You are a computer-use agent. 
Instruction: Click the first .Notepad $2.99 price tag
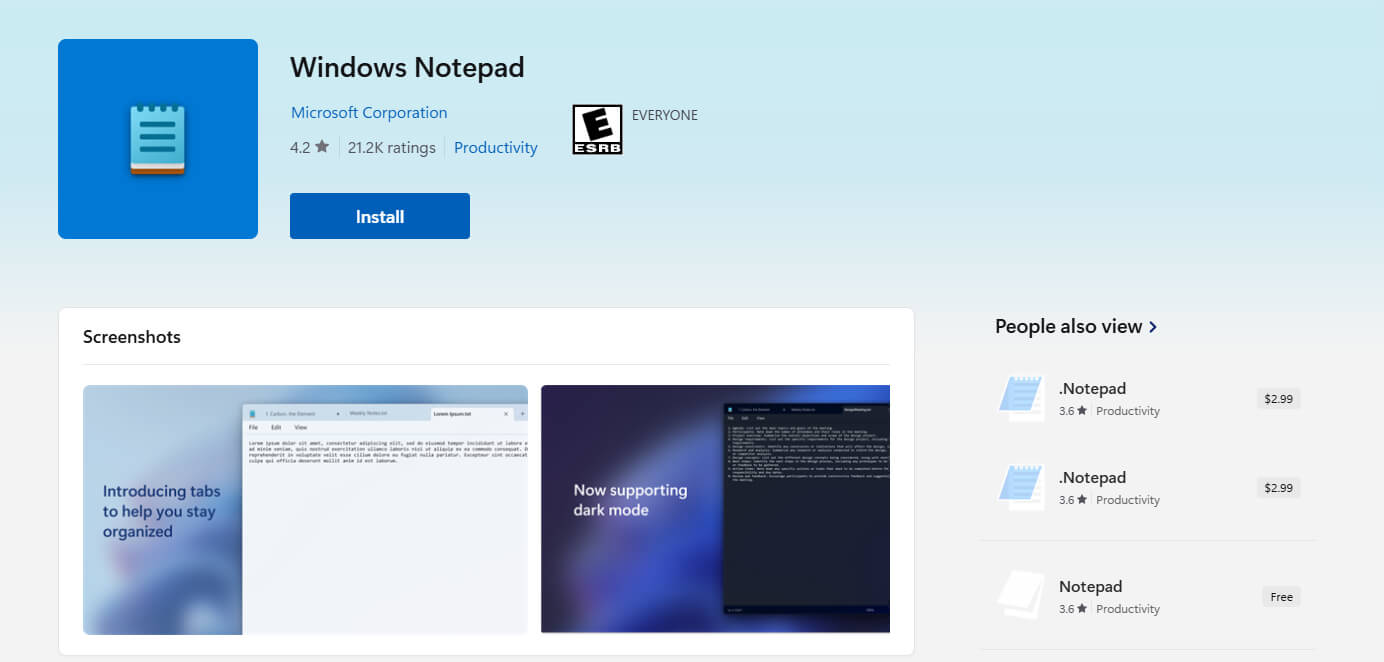pyautogui.click(x=1278, y=398)
